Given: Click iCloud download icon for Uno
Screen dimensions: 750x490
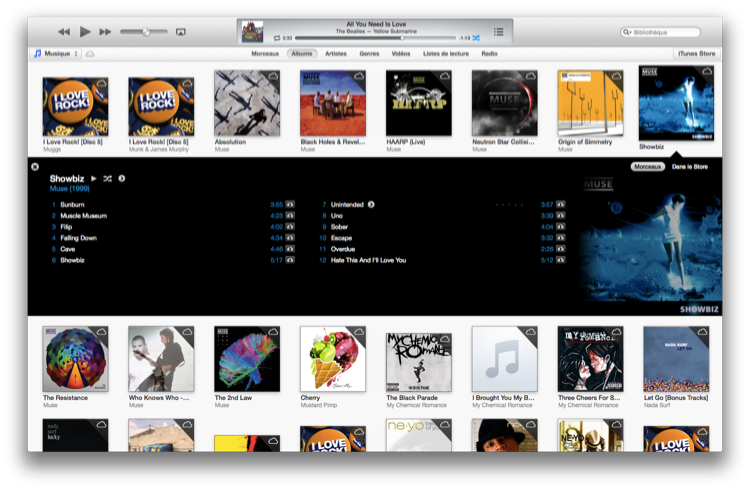Looking at the screenshot, I should pos(561,215).
